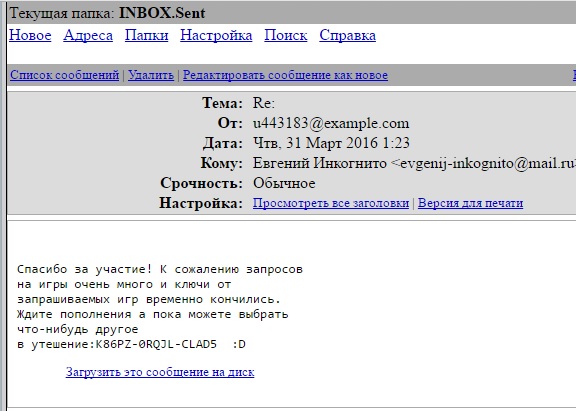
Task: Click the line запрашиваемых игр временно кончились.
Action: tap(149, 299)
